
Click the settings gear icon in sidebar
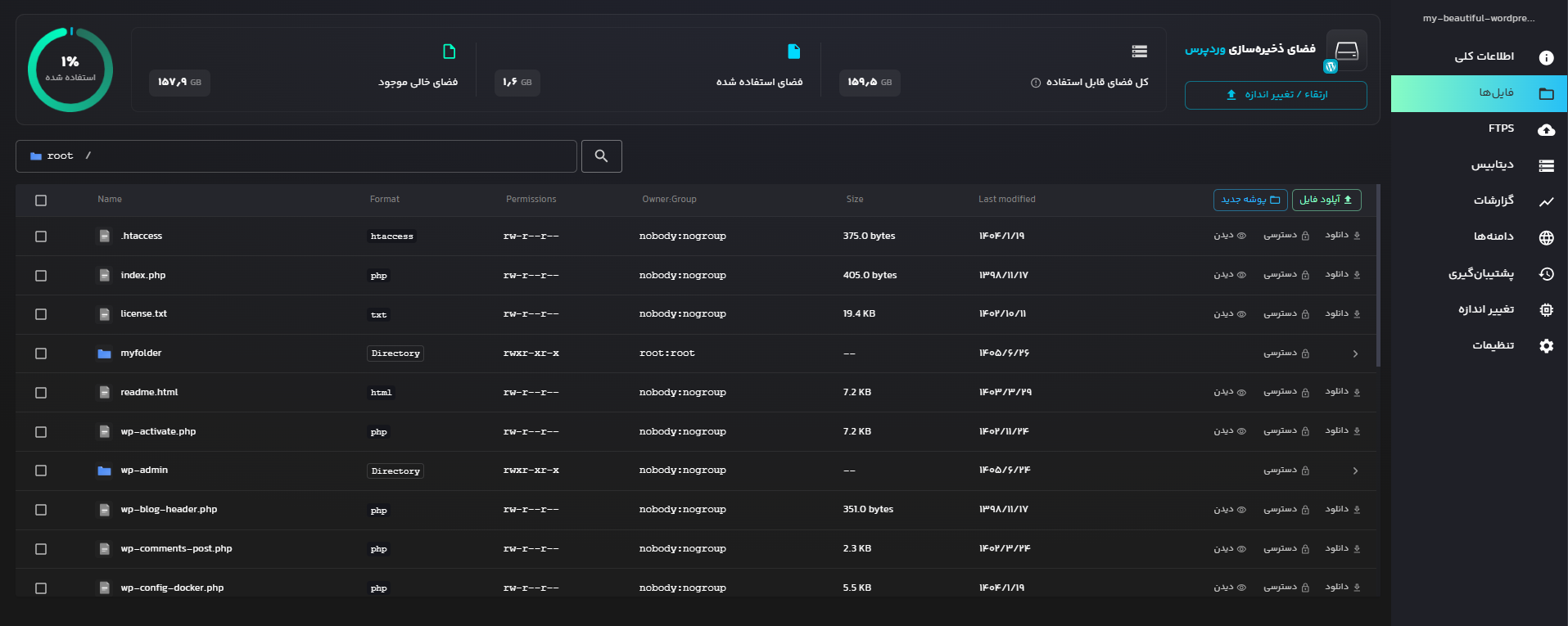pyautogui.click(x=1546, y=346)
